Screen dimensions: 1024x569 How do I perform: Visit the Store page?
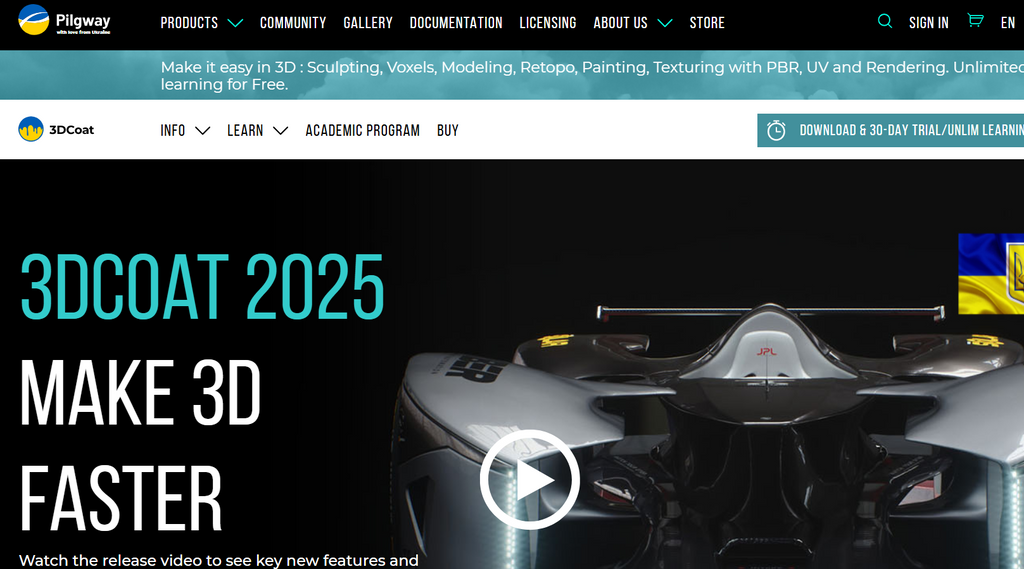707,22
